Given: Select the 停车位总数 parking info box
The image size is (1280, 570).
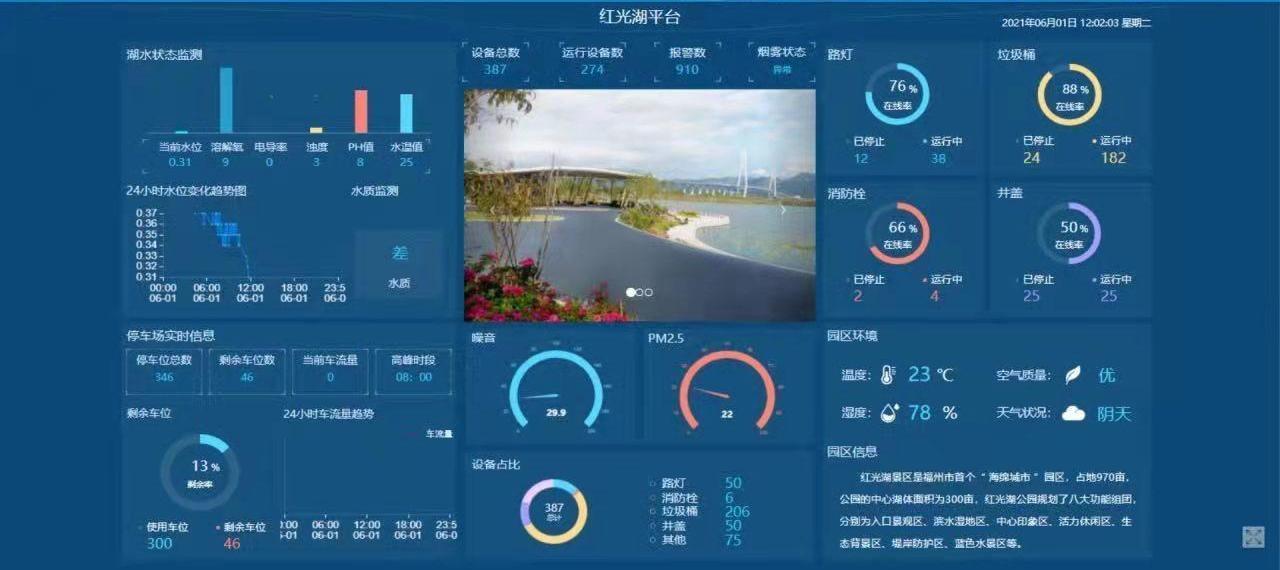Looking at the screenshot, I should pos(164,369).
